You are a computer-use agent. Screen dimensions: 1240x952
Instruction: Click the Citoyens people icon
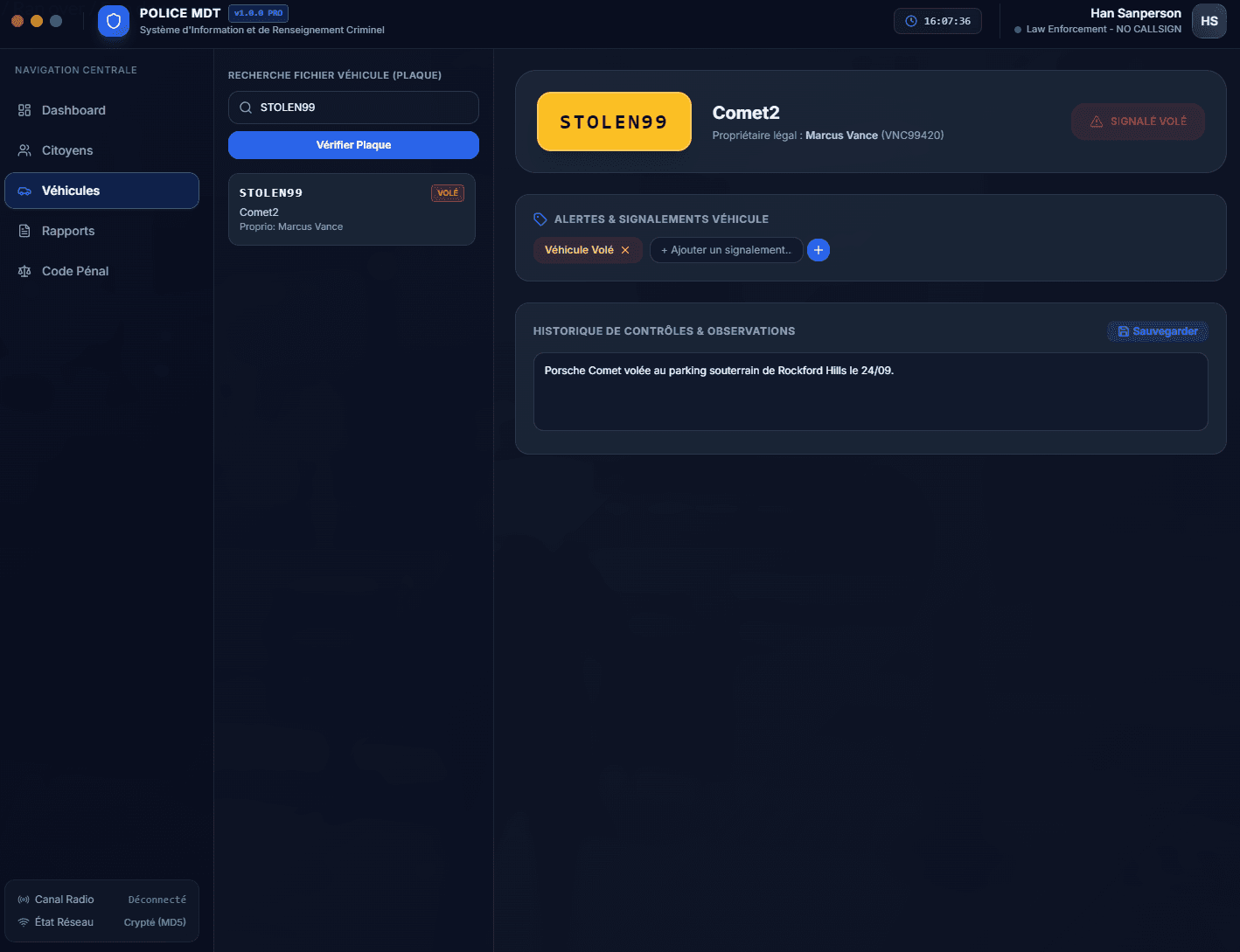point(24,150)
